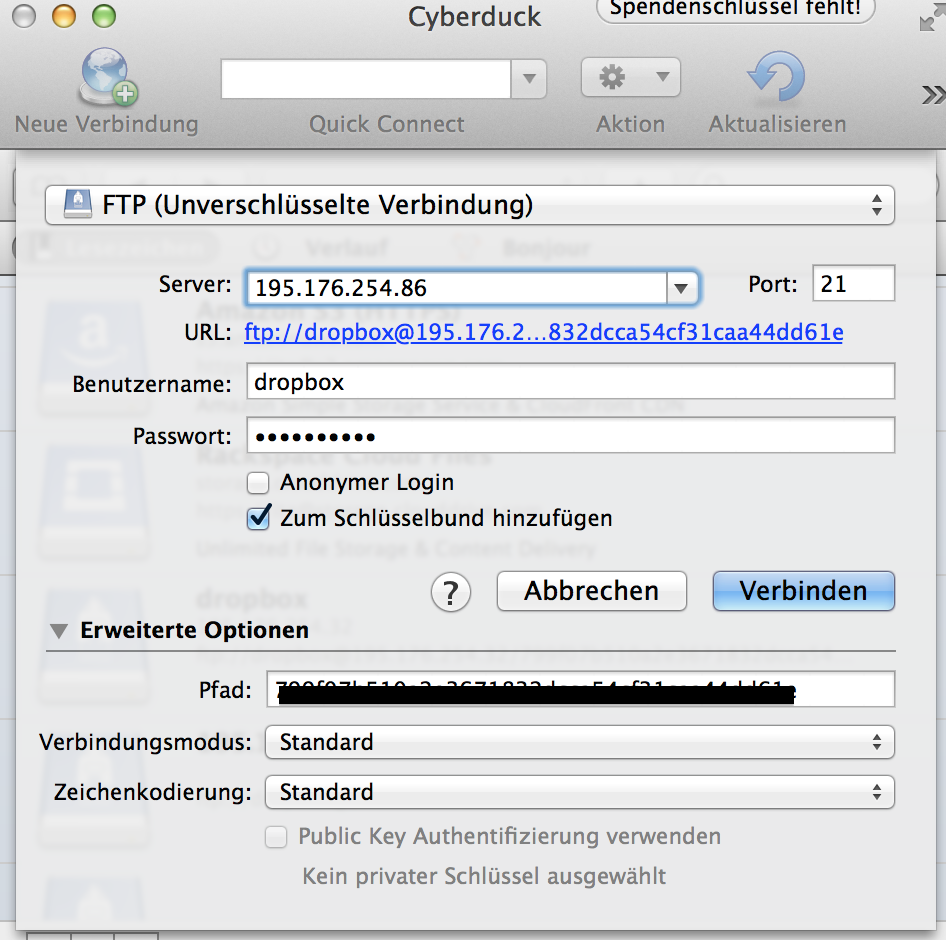Open help with the question mark button
Screen dimensions: 946x940
pyautogui.click(x=450, y=591)
